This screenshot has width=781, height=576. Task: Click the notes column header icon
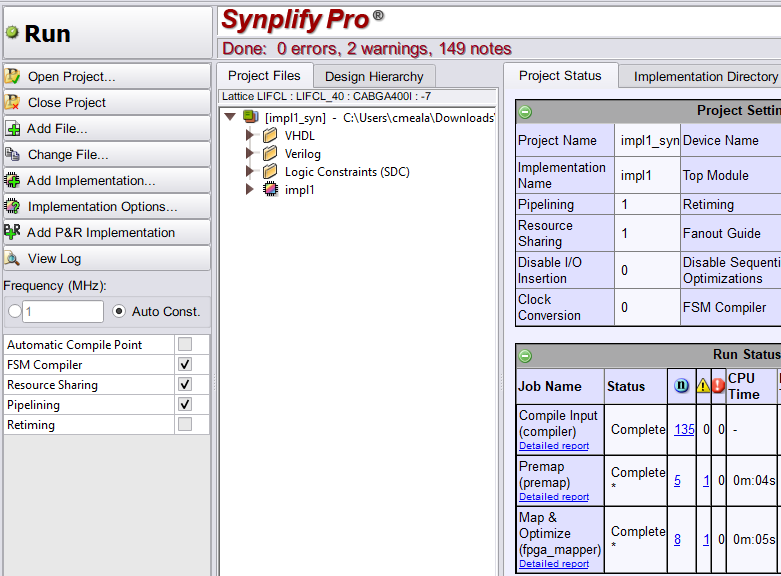[681, 385]
